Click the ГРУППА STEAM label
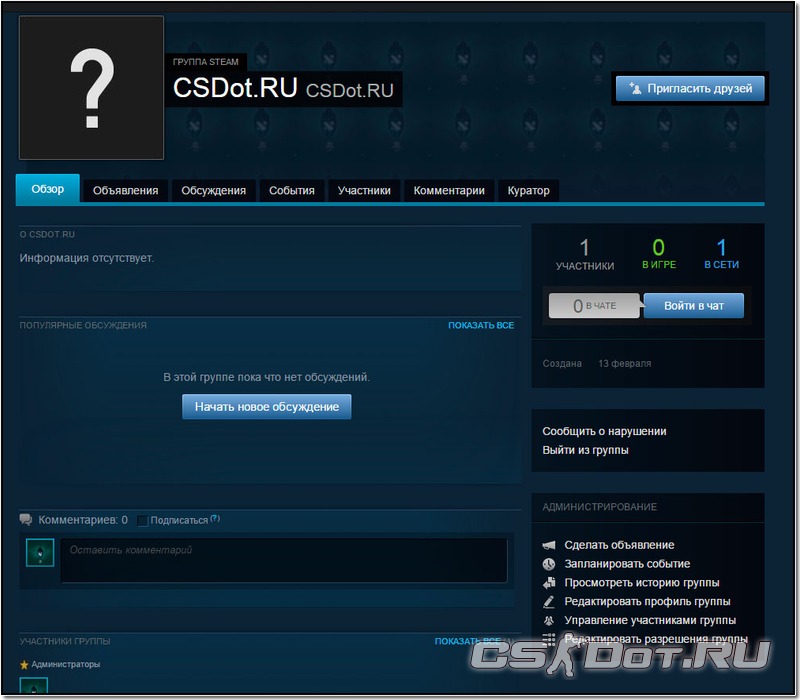The height and width of the screenshot is (700, 800). [206, 62]
